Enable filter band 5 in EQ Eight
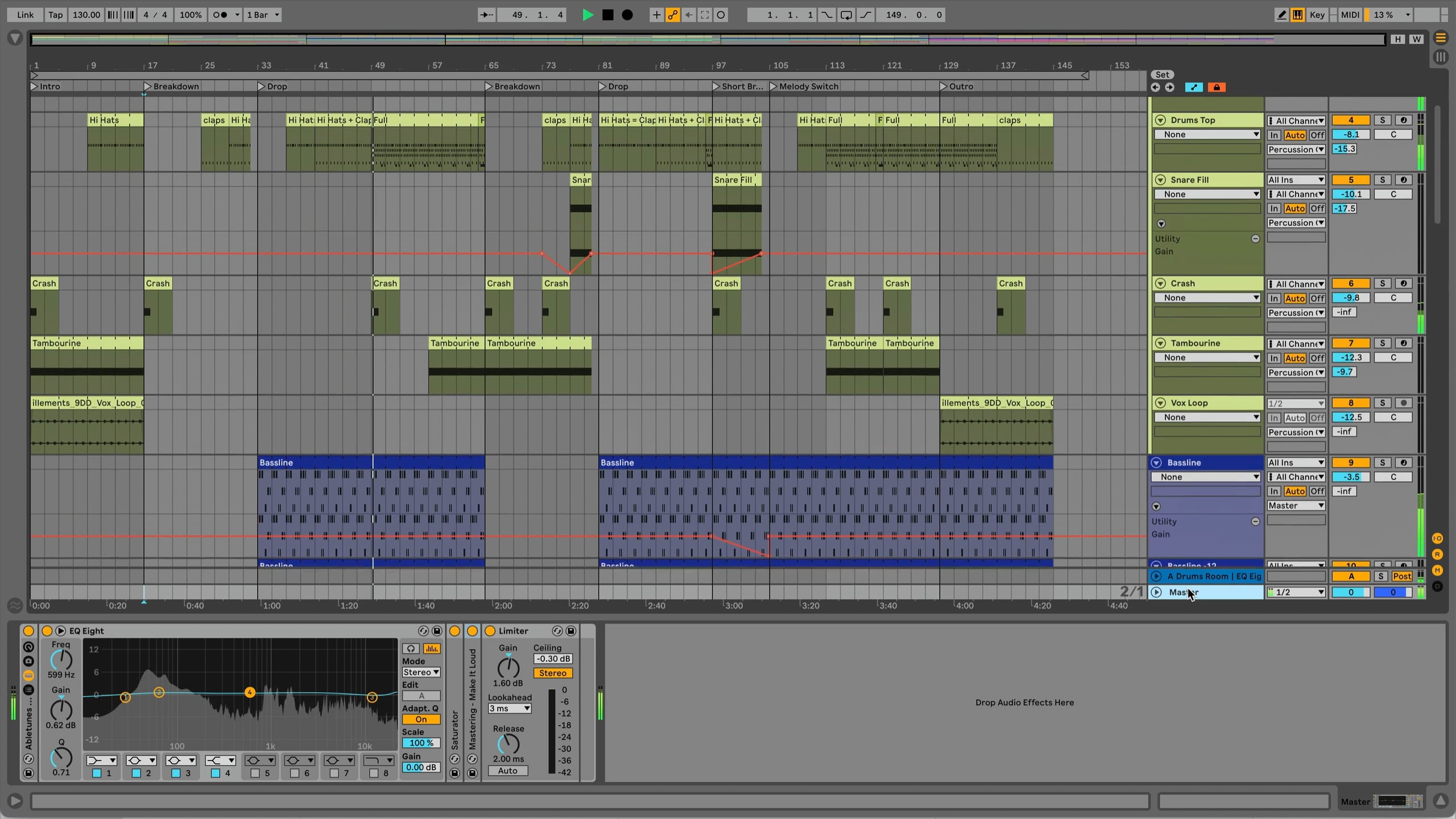This screenshot has width=1456, height=819. (x=254, y=773)
